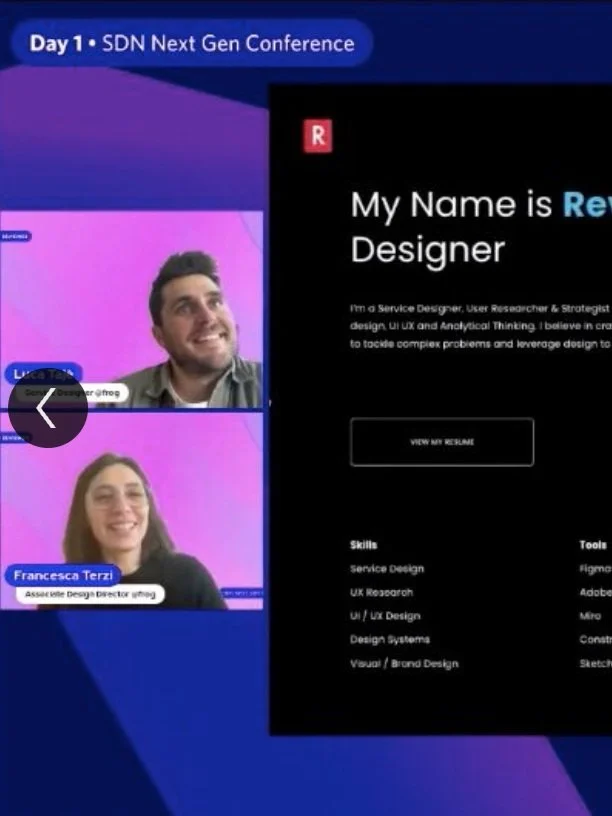Select the Day 1 SDN Next Gen Conference banner
The image size is (612, 816).
(x=192, y=43)
